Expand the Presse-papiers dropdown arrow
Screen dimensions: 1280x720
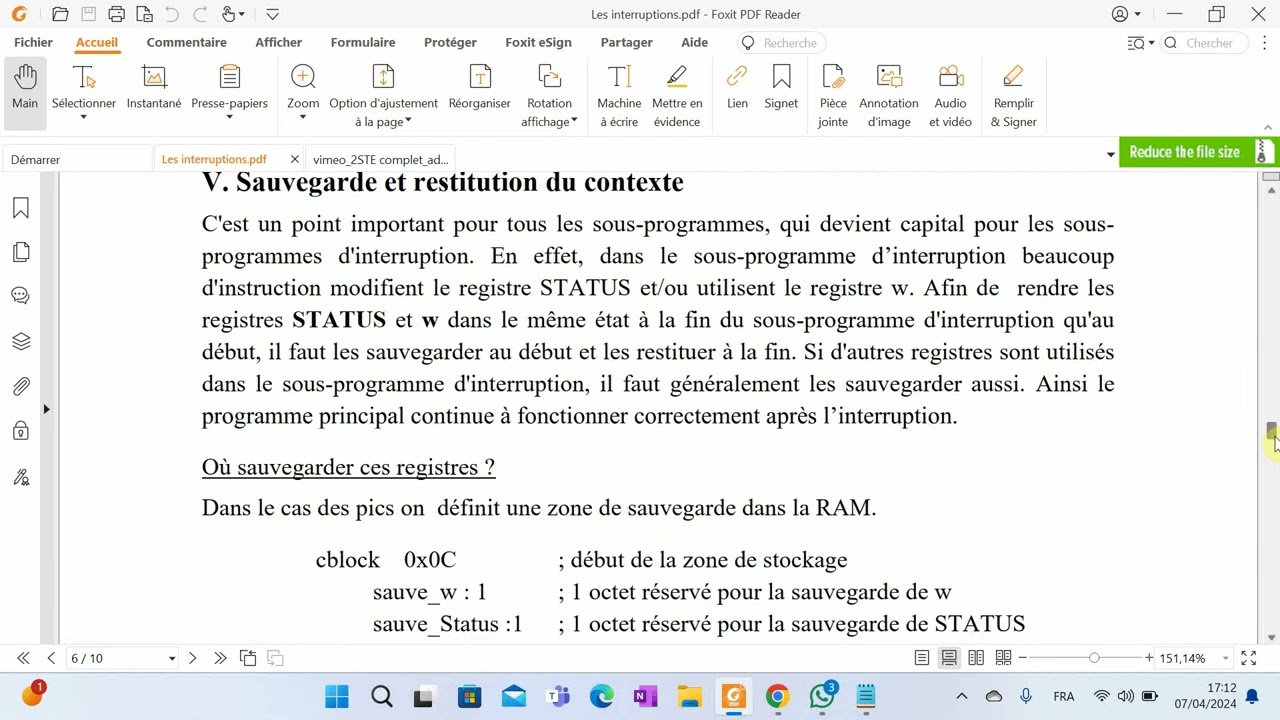[229, 118]
